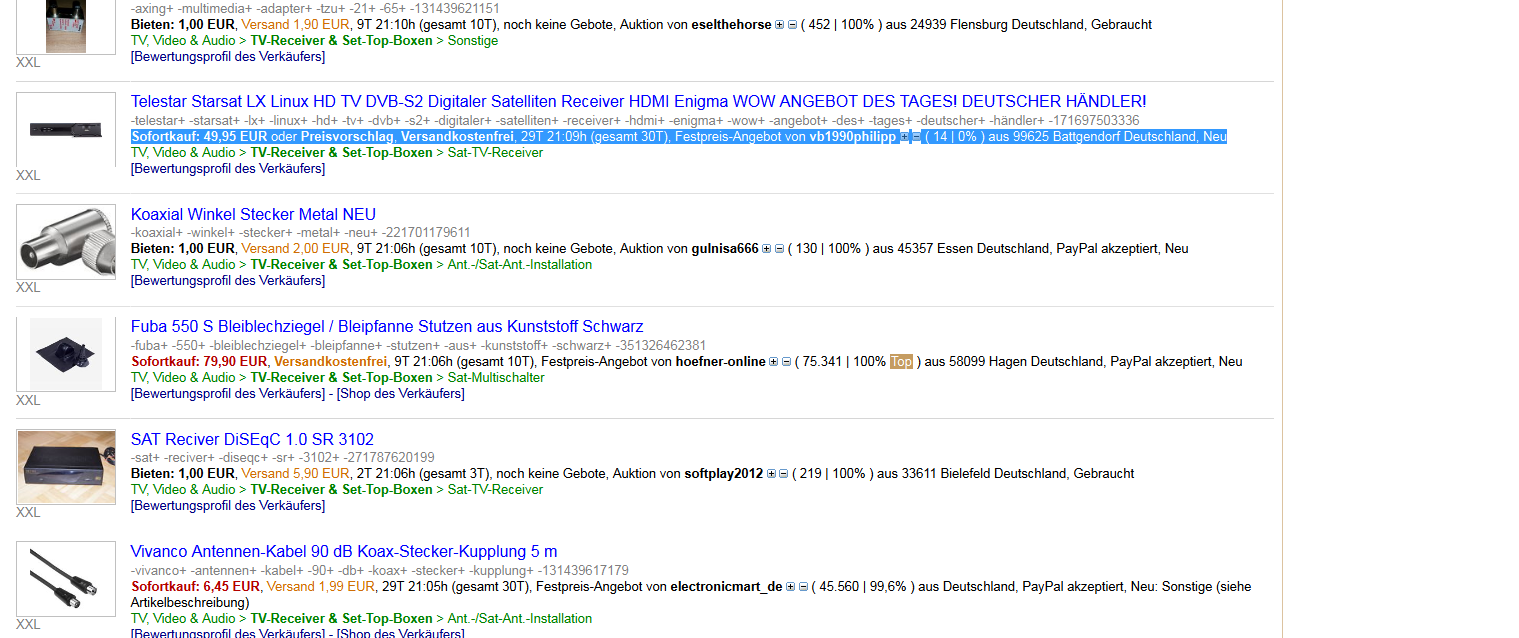Screen dimensions: 1519x638
Task: Open TV-Receiver & Set-Top-Boxen under Telestar listing
Action: pos(342,153)
